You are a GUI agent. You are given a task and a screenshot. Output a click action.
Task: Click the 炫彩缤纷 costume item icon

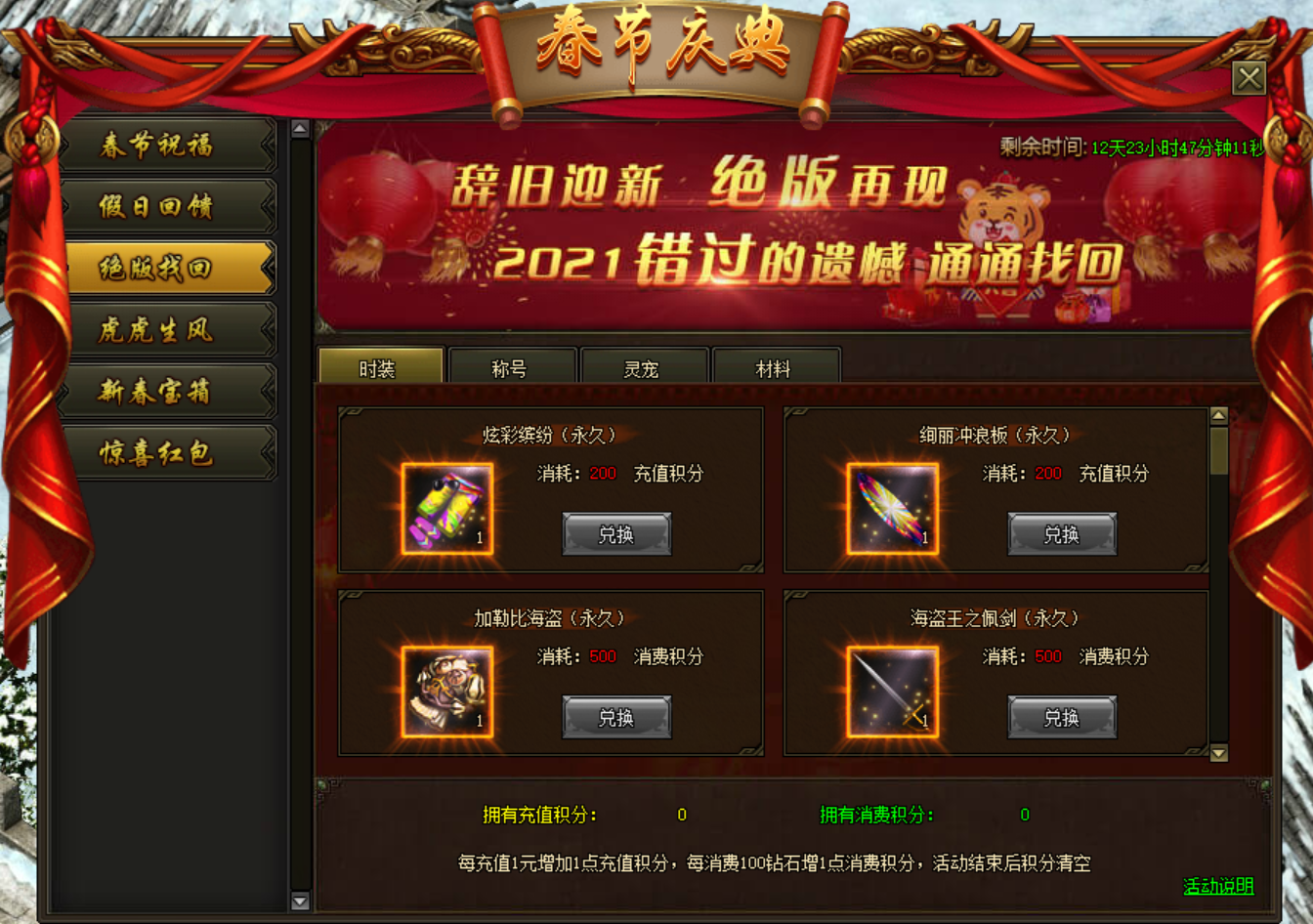446,509
